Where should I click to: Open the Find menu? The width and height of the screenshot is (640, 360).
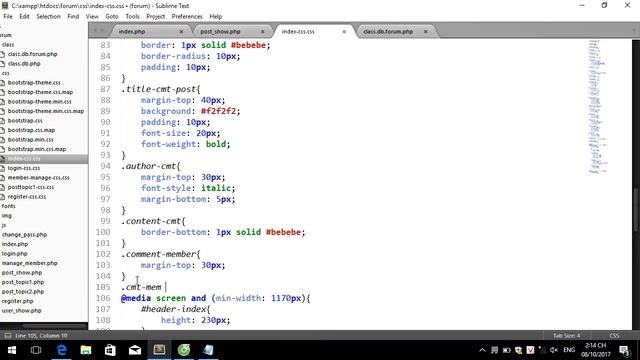pyautogui.click(x=73, y=16)
